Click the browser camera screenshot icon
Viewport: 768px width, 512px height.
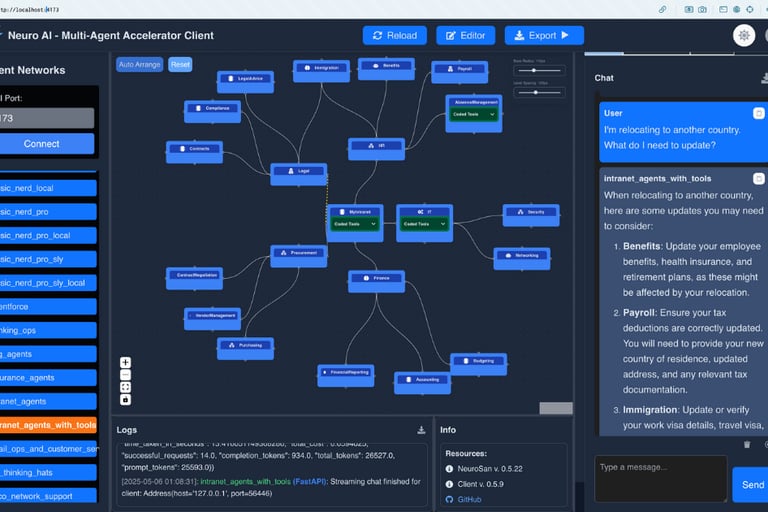click(x=702, y=9)
